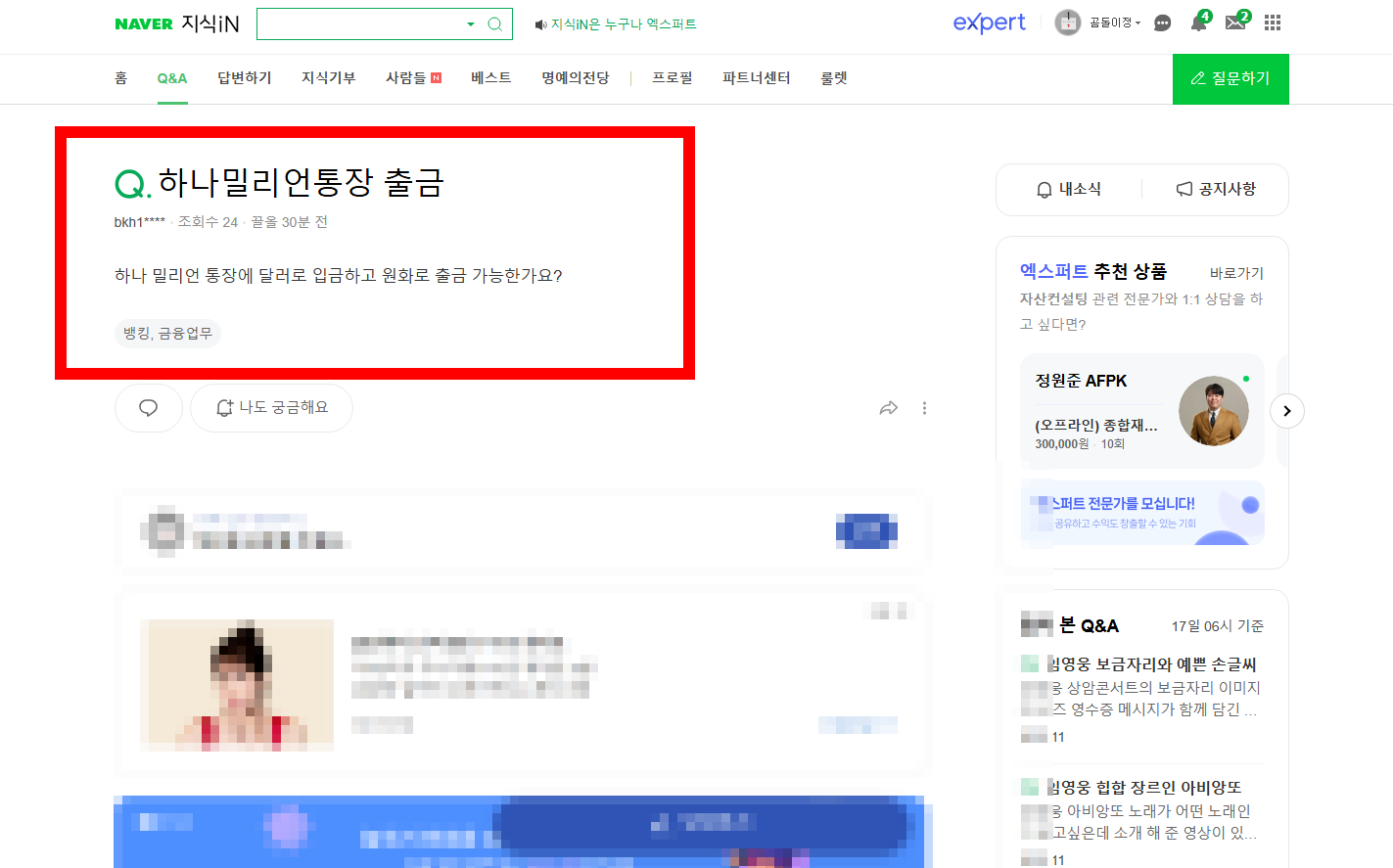Open the 지식iN home logo
Image resolution: width=1393 pixels, height=868 pixels.
210,23
